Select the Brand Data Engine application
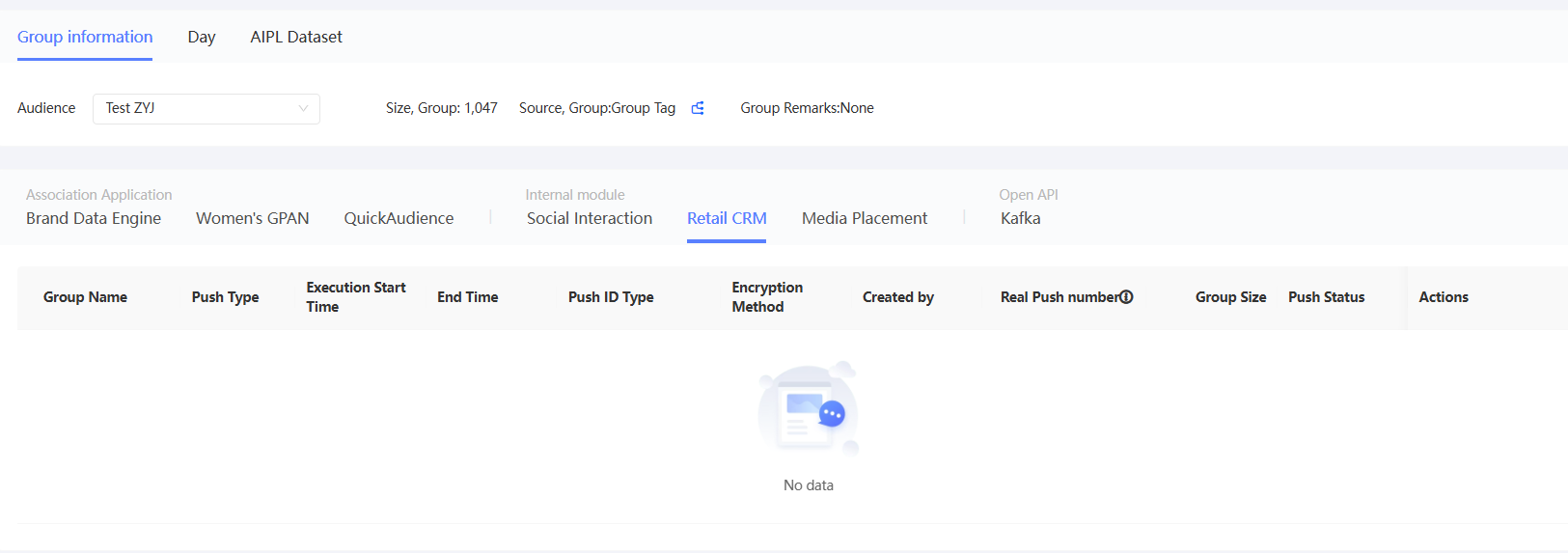 (94, 218)
